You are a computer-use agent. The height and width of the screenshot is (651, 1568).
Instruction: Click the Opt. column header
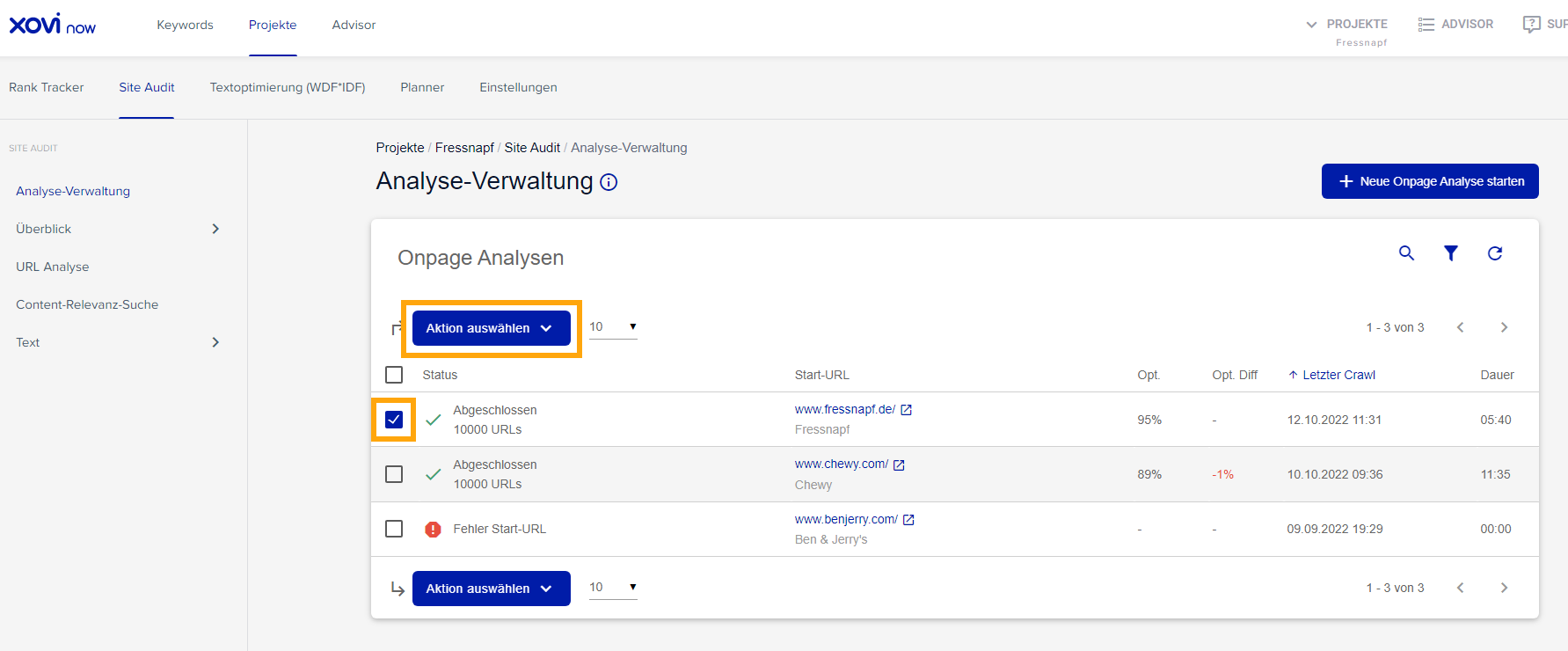click(1149, 375)
